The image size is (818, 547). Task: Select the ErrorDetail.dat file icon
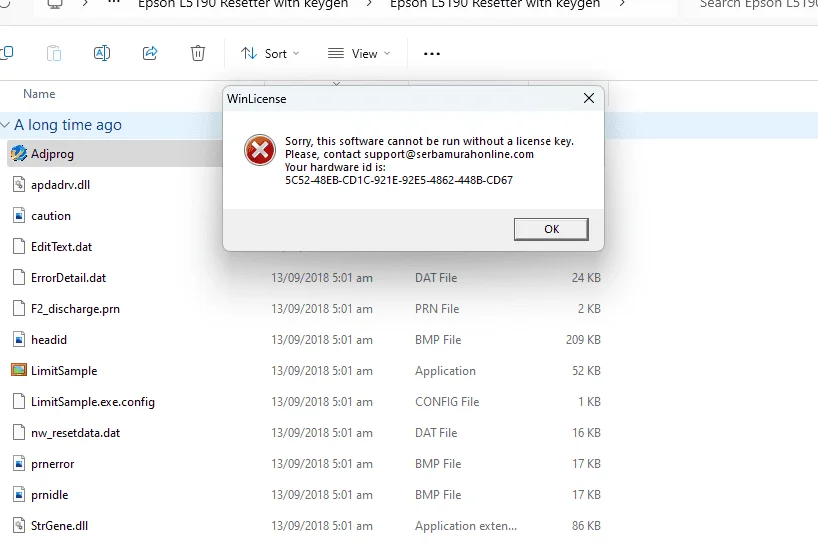tap(19, 277)
